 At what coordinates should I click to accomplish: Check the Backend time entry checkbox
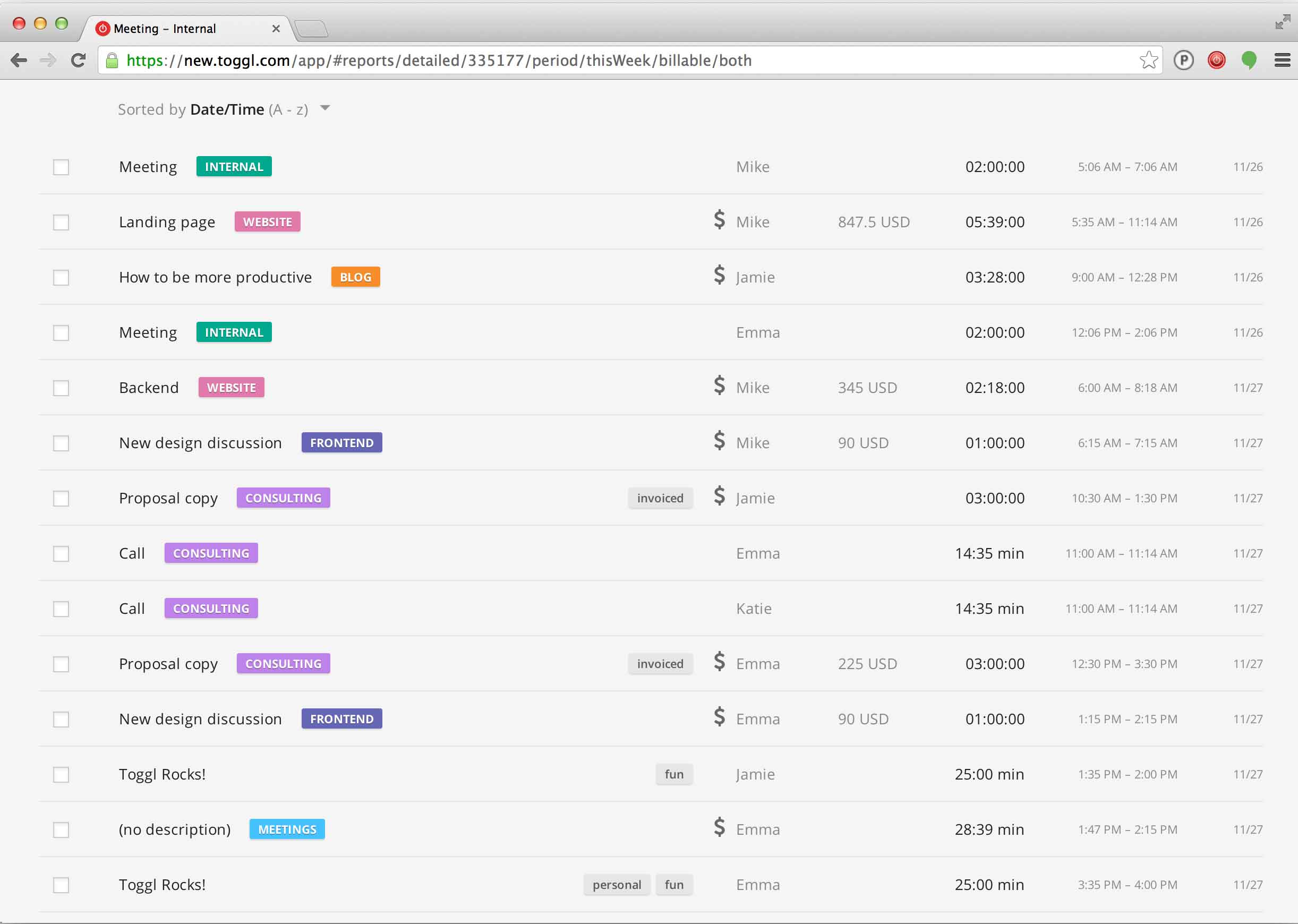pyautogui.click(x=61, y=388)
